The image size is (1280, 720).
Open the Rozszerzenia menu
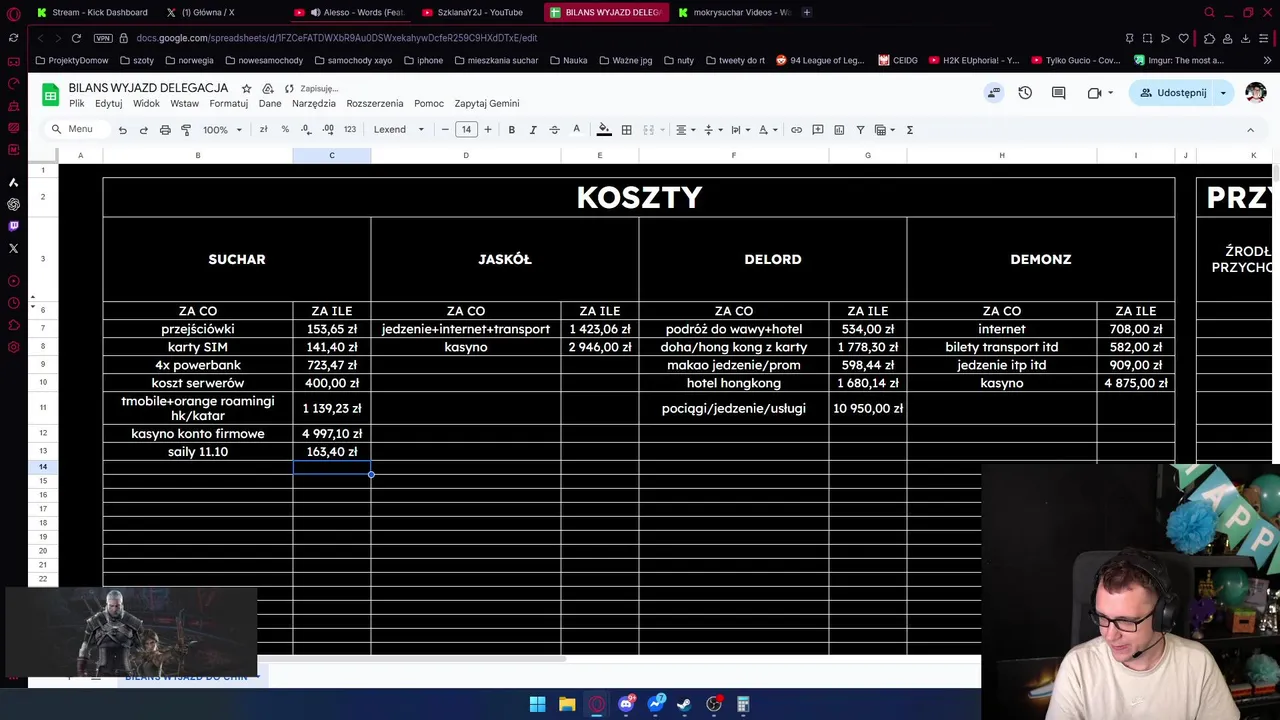375,103
